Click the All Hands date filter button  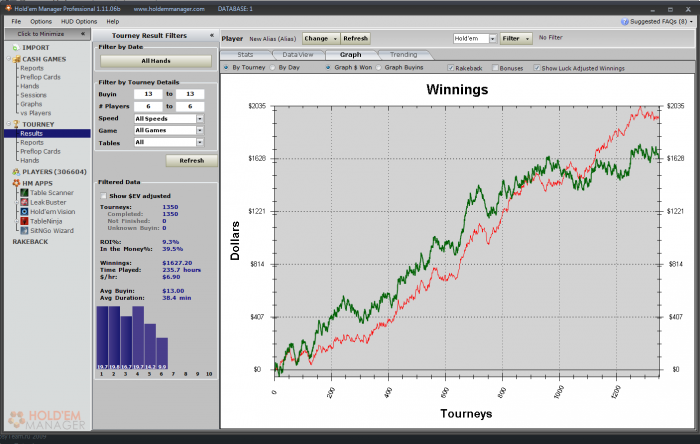point(156,61)
